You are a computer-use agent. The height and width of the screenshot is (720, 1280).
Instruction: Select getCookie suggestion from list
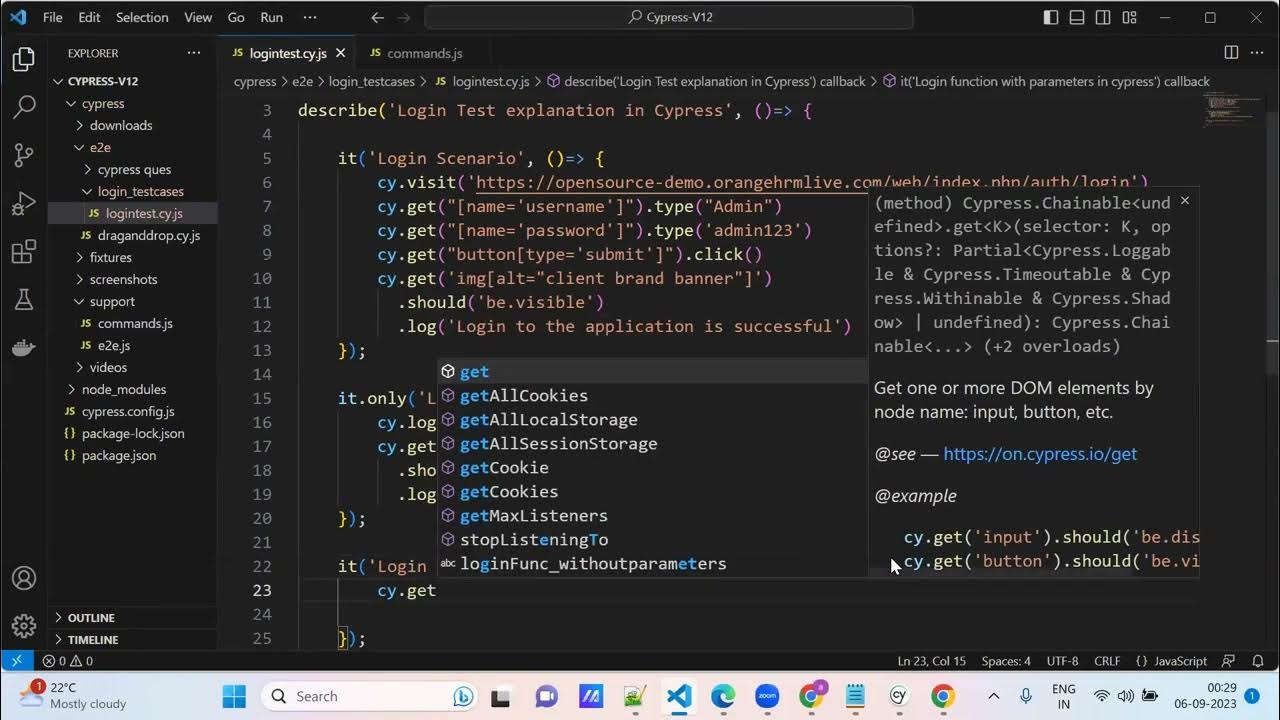pos(652,468)
